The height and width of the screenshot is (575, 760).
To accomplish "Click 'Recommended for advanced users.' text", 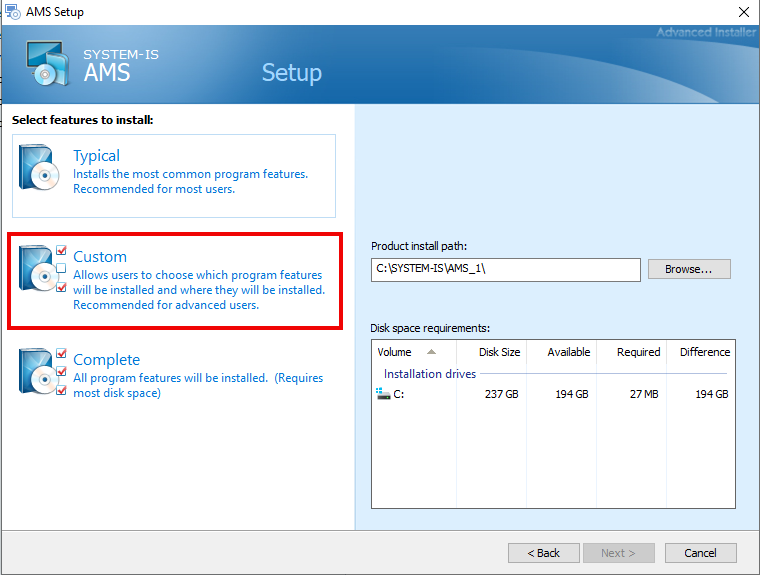I will 166,305.
